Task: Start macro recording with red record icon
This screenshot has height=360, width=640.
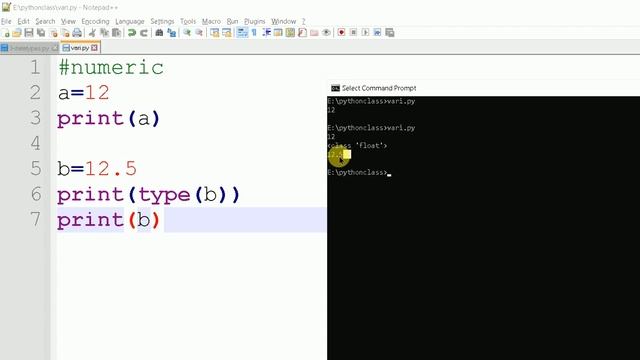Action: click(341, 33)
